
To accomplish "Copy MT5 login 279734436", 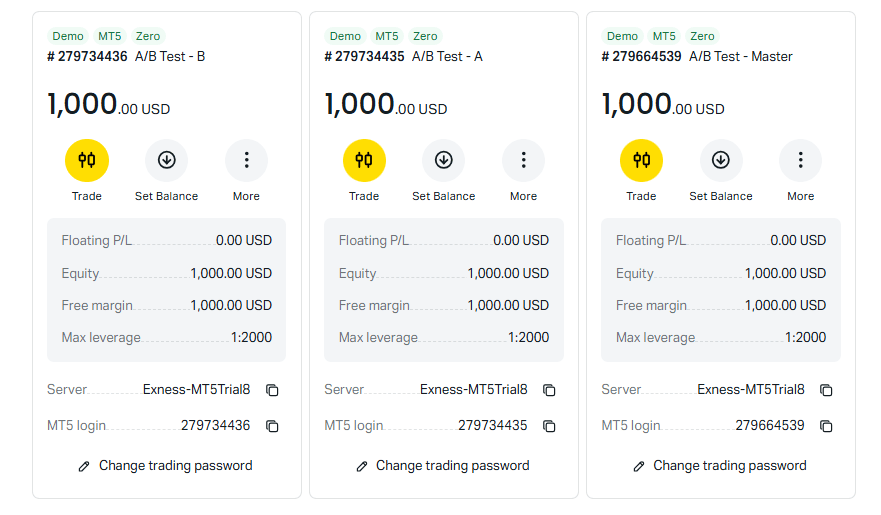I will point(272,426).
